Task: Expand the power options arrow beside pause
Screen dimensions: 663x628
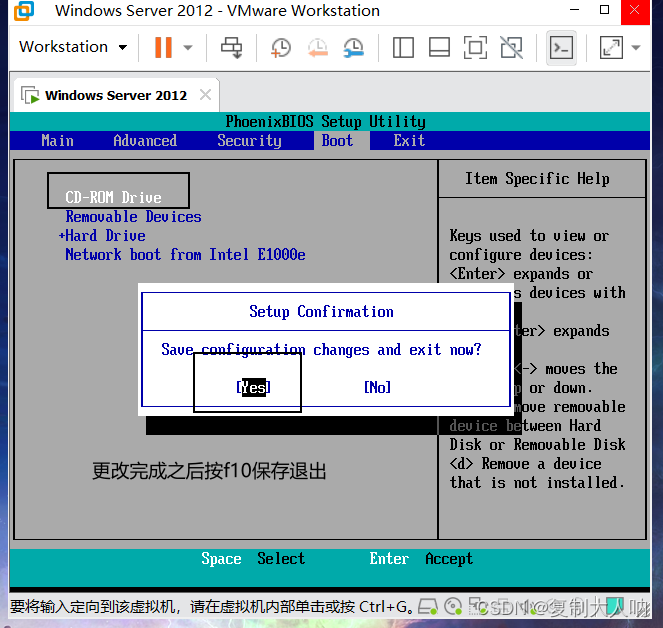Action: (188, 47)
